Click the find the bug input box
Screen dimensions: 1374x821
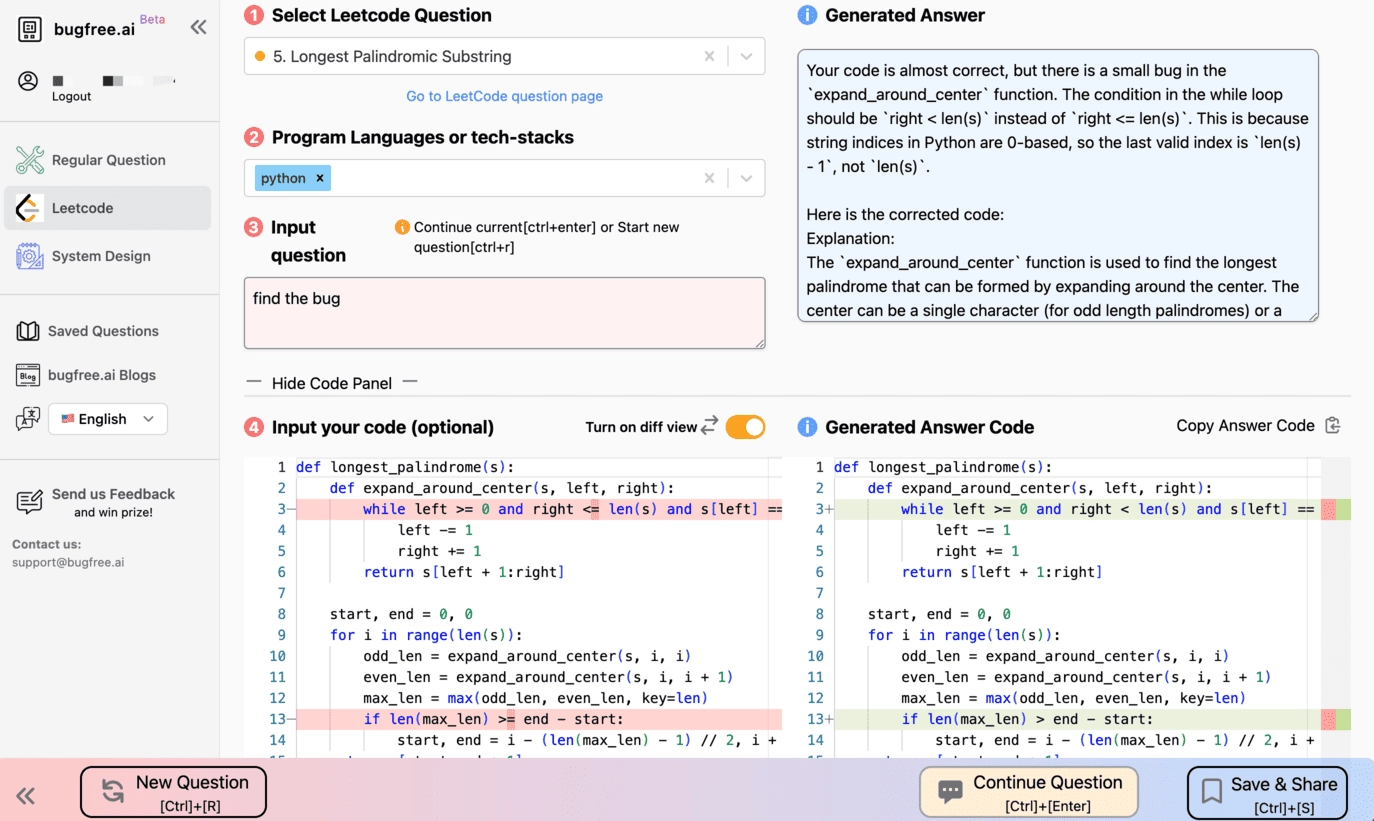(x=504, y=313)
